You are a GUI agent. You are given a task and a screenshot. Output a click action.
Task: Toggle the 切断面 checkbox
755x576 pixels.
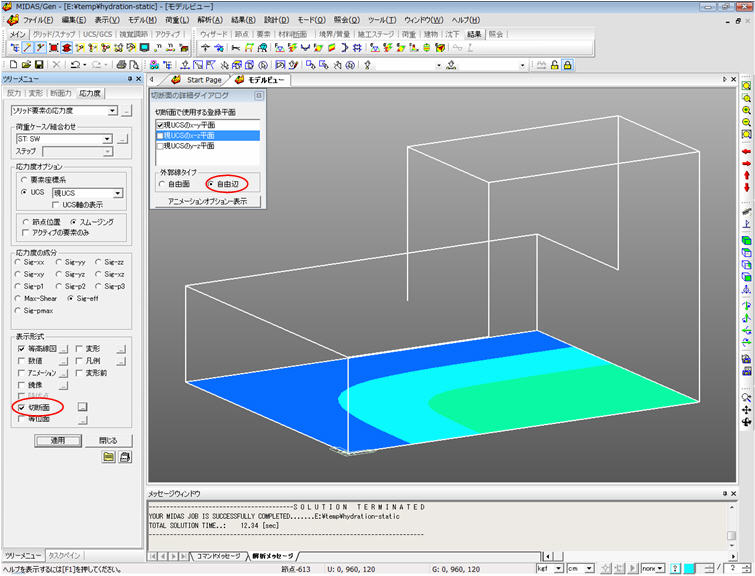[x=21, y=407]
